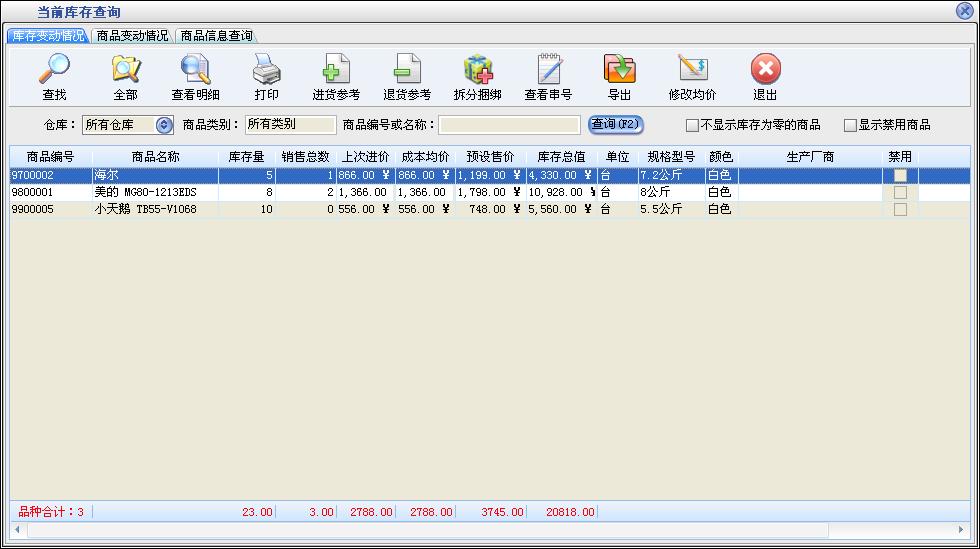Click the 查找 magnifier icon
Screen dimensions: 980x549
coord(54,70)
